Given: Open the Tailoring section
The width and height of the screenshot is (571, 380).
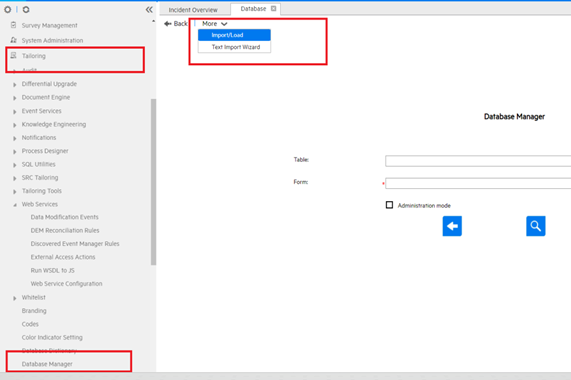Looking at the screenshot, I should click(x=34, y=56).
